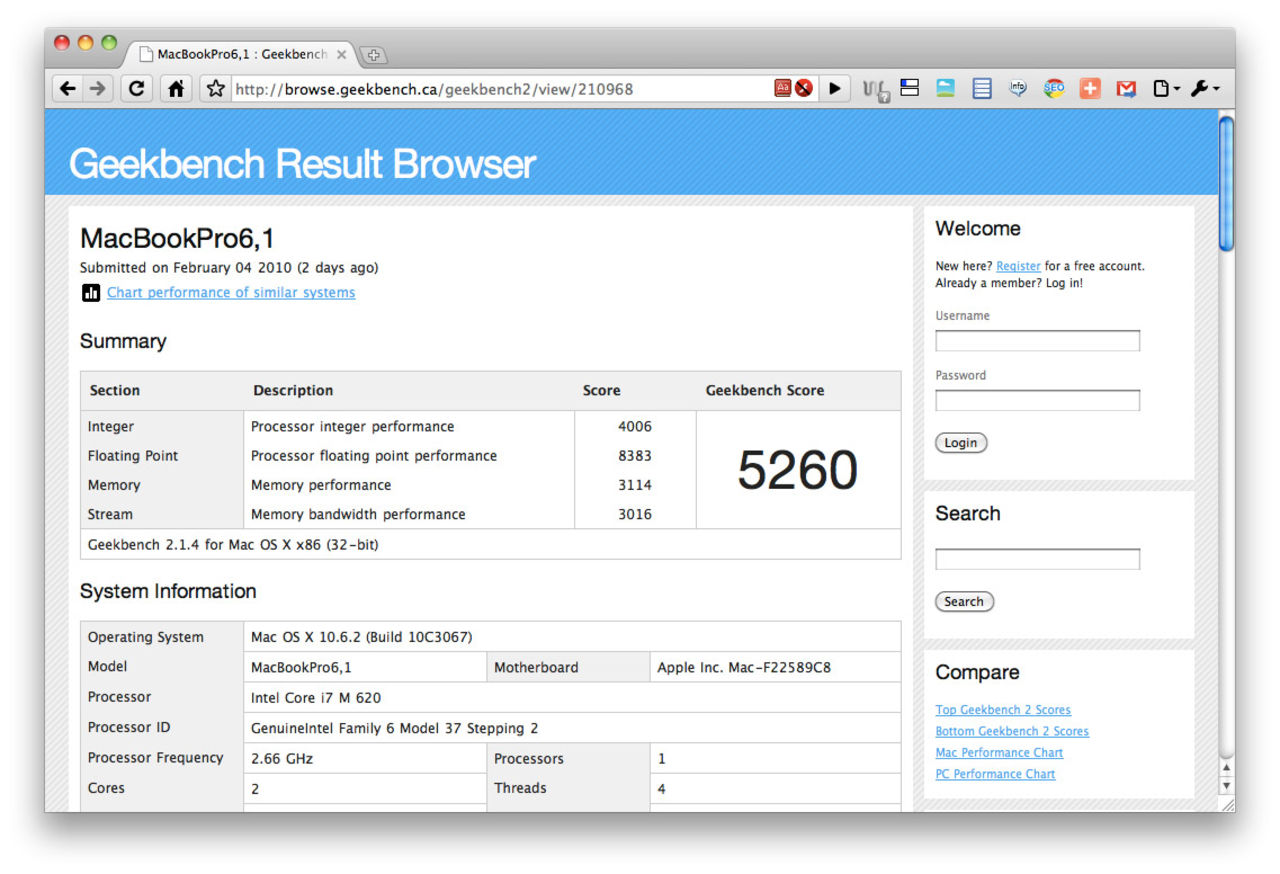Open the Mac Performance Chart link
The image size is (1280, 874).
click(999, 753)
